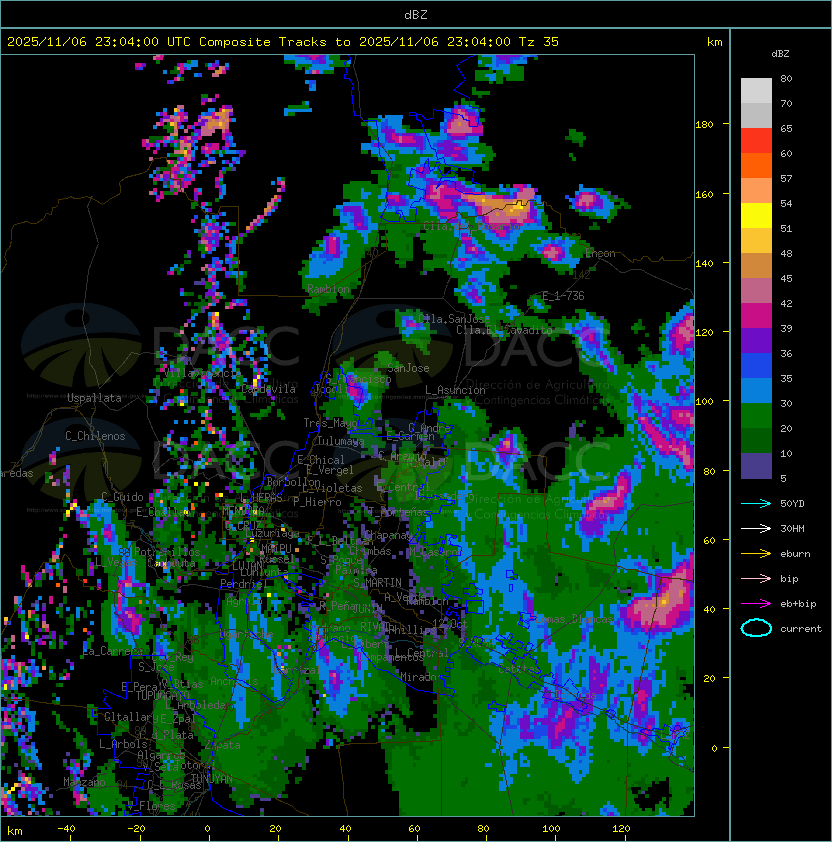Image resolution: width=832 pixels, height=842 pixels.
Task: Click the C_Guido place label
Action: pyautogui.click(x=122, y=497)
